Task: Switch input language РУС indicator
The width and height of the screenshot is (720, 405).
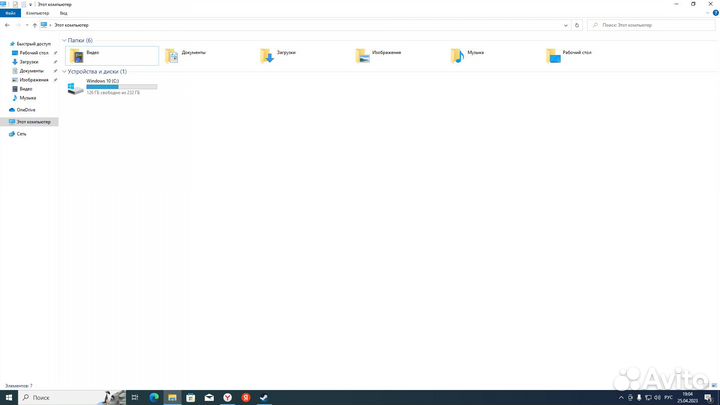Action: [669, 398]
